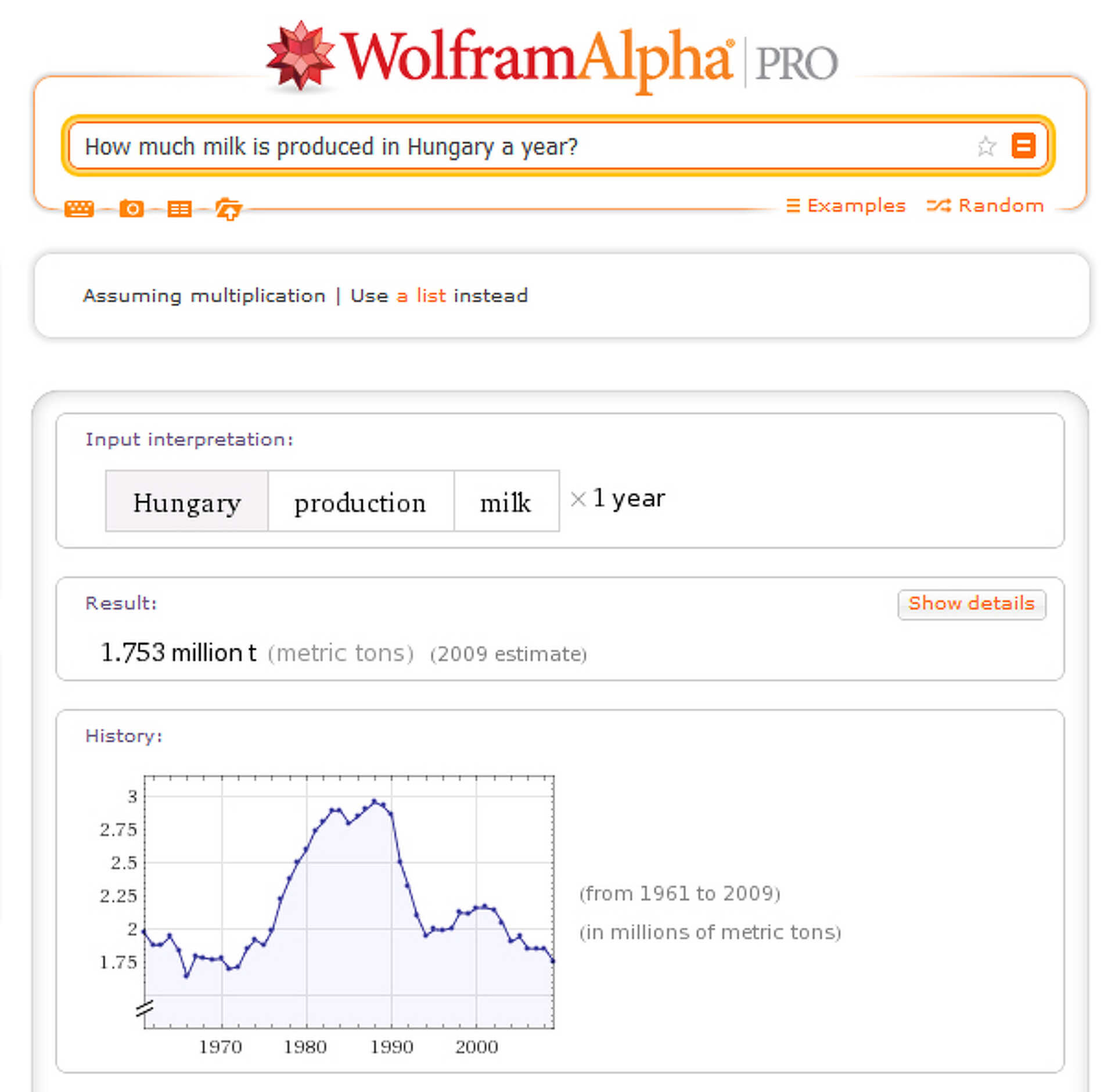Click the production cell in interpretation
Image resolution: width=1115 pixels, height=1092 pixels.
point(360,502)
